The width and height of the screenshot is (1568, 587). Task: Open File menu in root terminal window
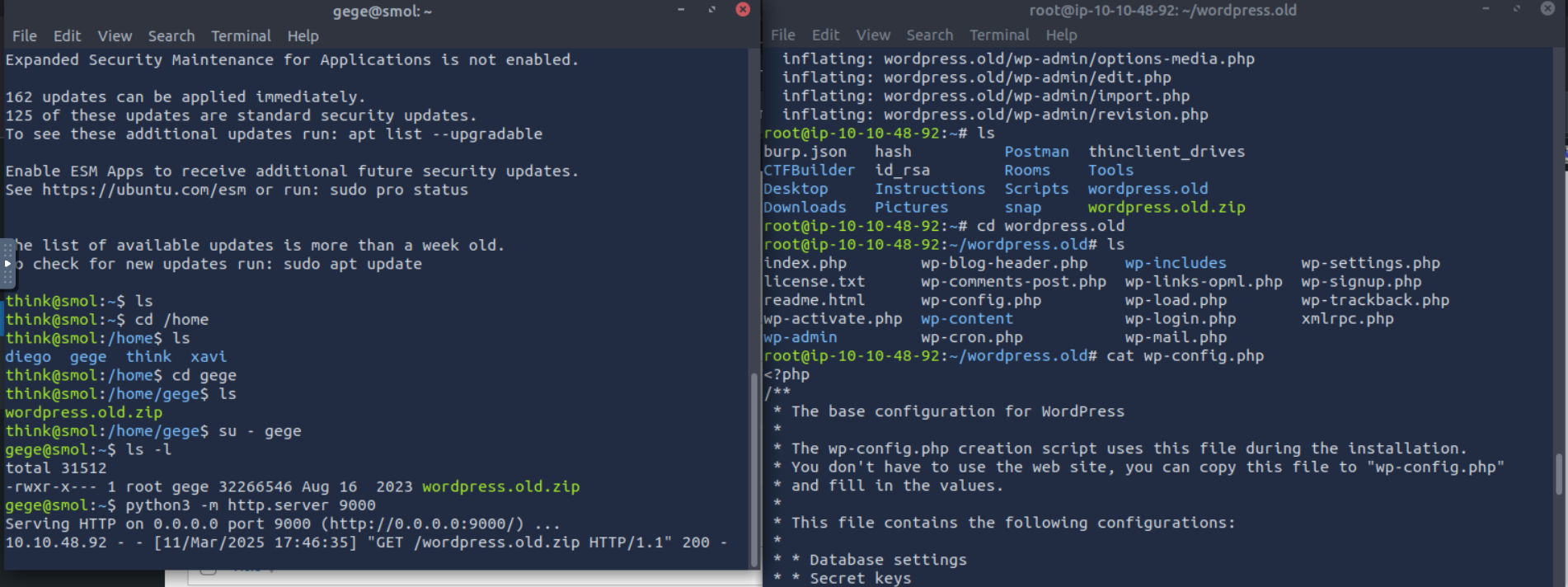tap(782, 35)
